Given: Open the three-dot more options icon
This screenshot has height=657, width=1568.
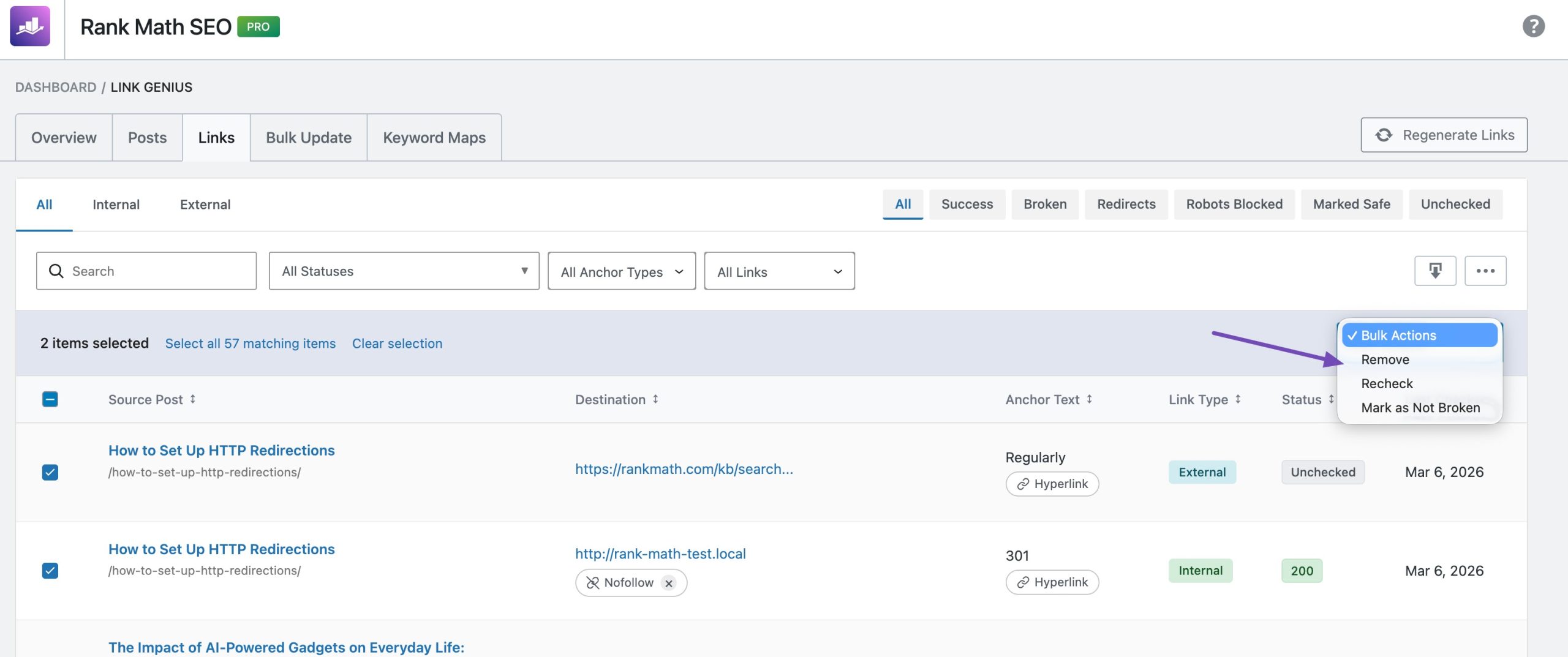Looking at the screenshot, I should point(1485,270).
